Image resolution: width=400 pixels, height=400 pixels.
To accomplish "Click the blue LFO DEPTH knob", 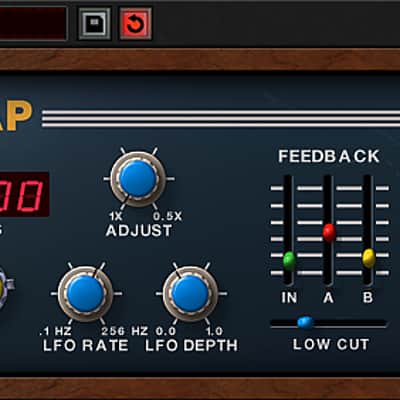I will [x=190, y=294].
